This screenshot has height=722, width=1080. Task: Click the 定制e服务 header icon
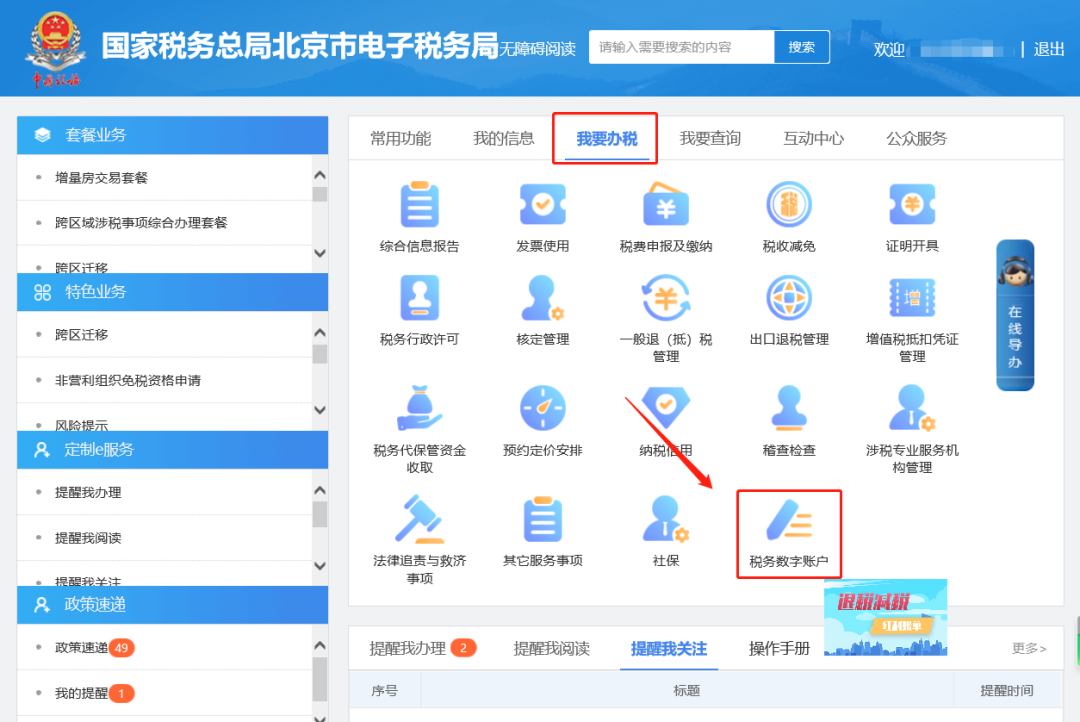tap(42, 450)
